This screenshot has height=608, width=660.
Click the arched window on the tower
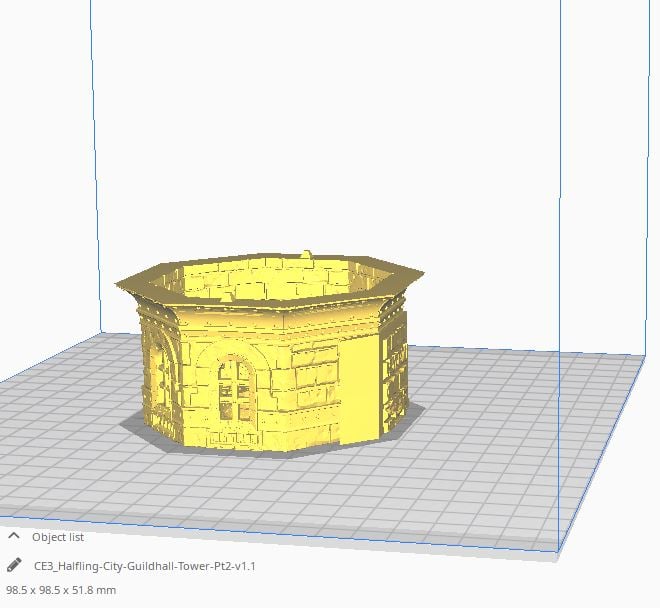(x=235, y=388)
